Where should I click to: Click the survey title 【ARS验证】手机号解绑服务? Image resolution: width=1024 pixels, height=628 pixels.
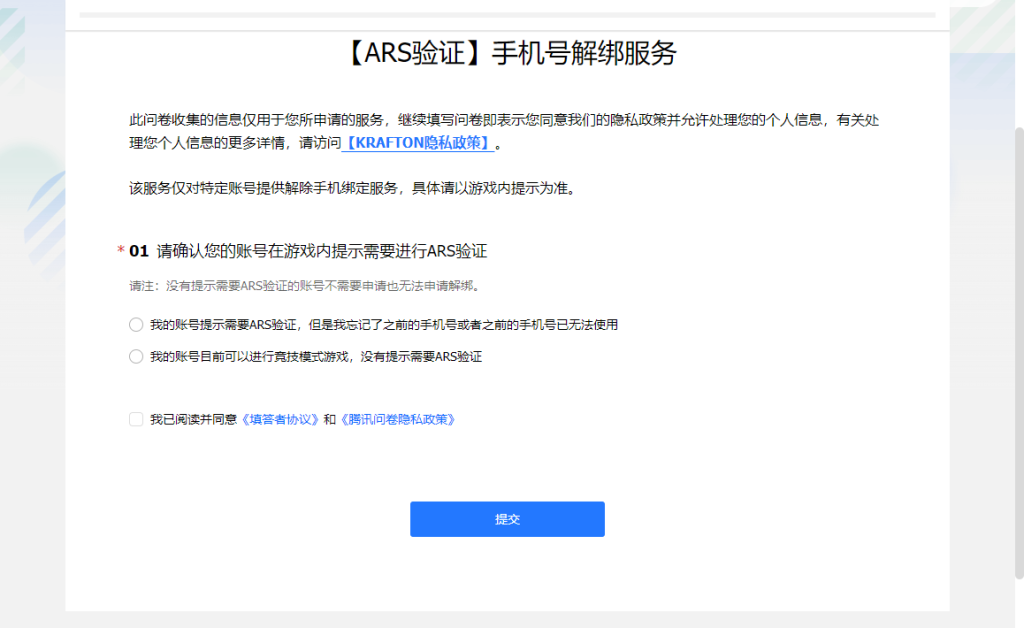(512, 54)
